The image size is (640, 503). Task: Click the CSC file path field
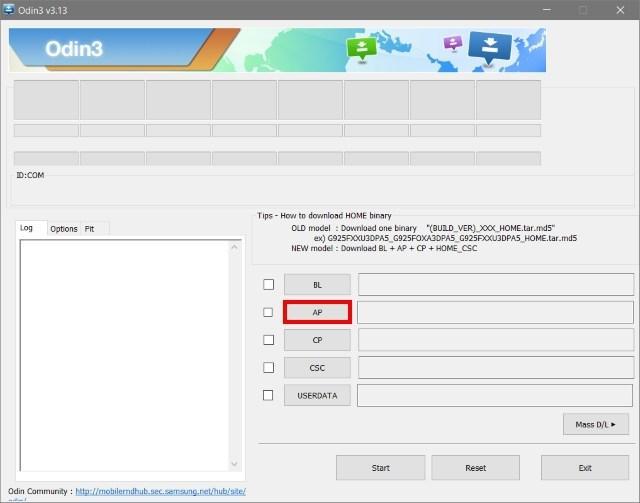[496, 368]
